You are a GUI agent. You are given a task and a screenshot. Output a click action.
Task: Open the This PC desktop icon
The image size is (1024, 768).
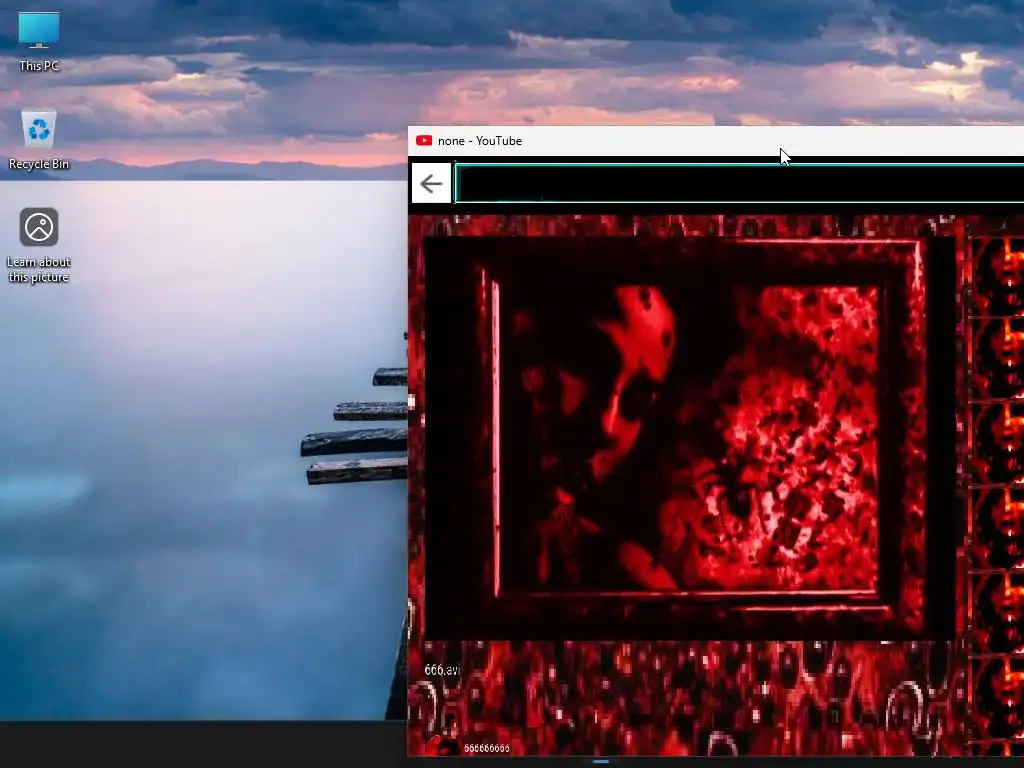click(39, 41)
